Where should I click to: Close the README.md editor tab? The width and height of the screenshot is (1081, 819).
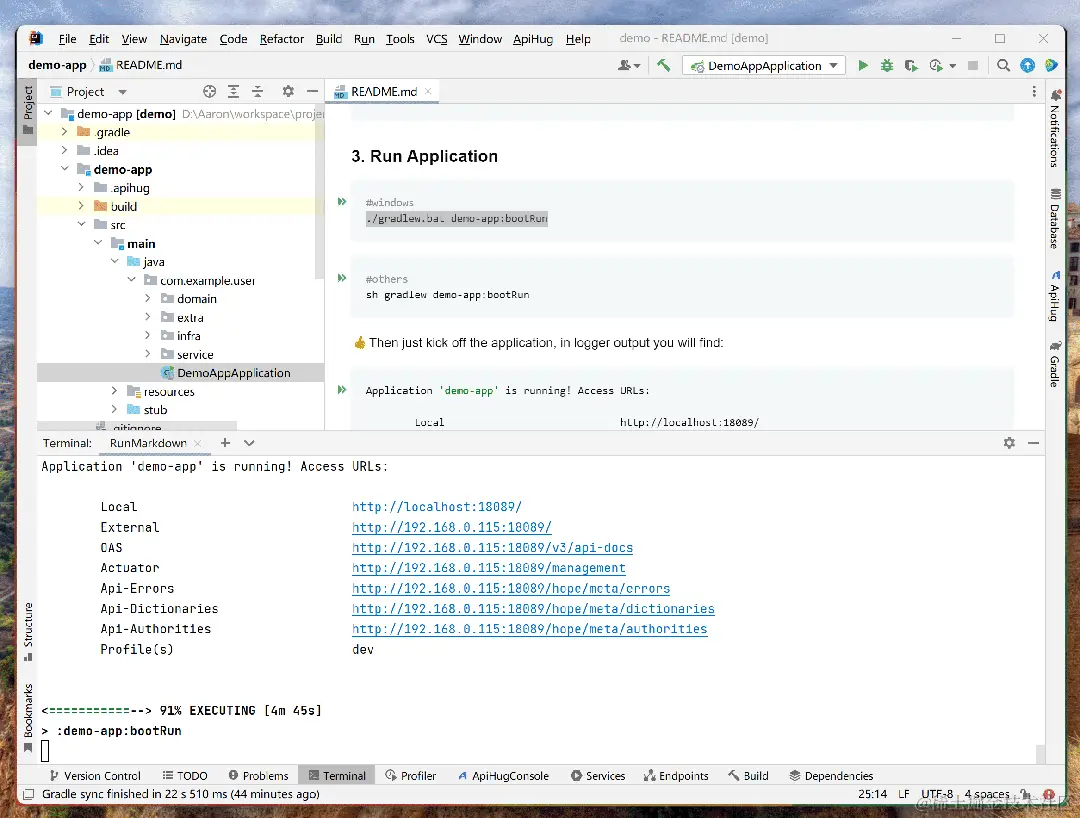(x=428, y=91)
